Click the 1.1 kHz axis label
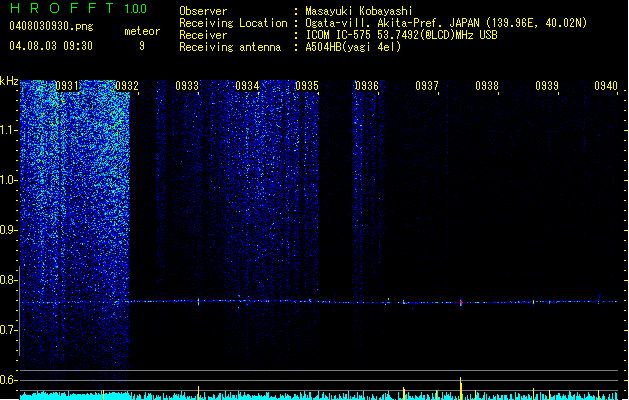Viewport: 629px width, 400px height. click(x=8, y=130)
